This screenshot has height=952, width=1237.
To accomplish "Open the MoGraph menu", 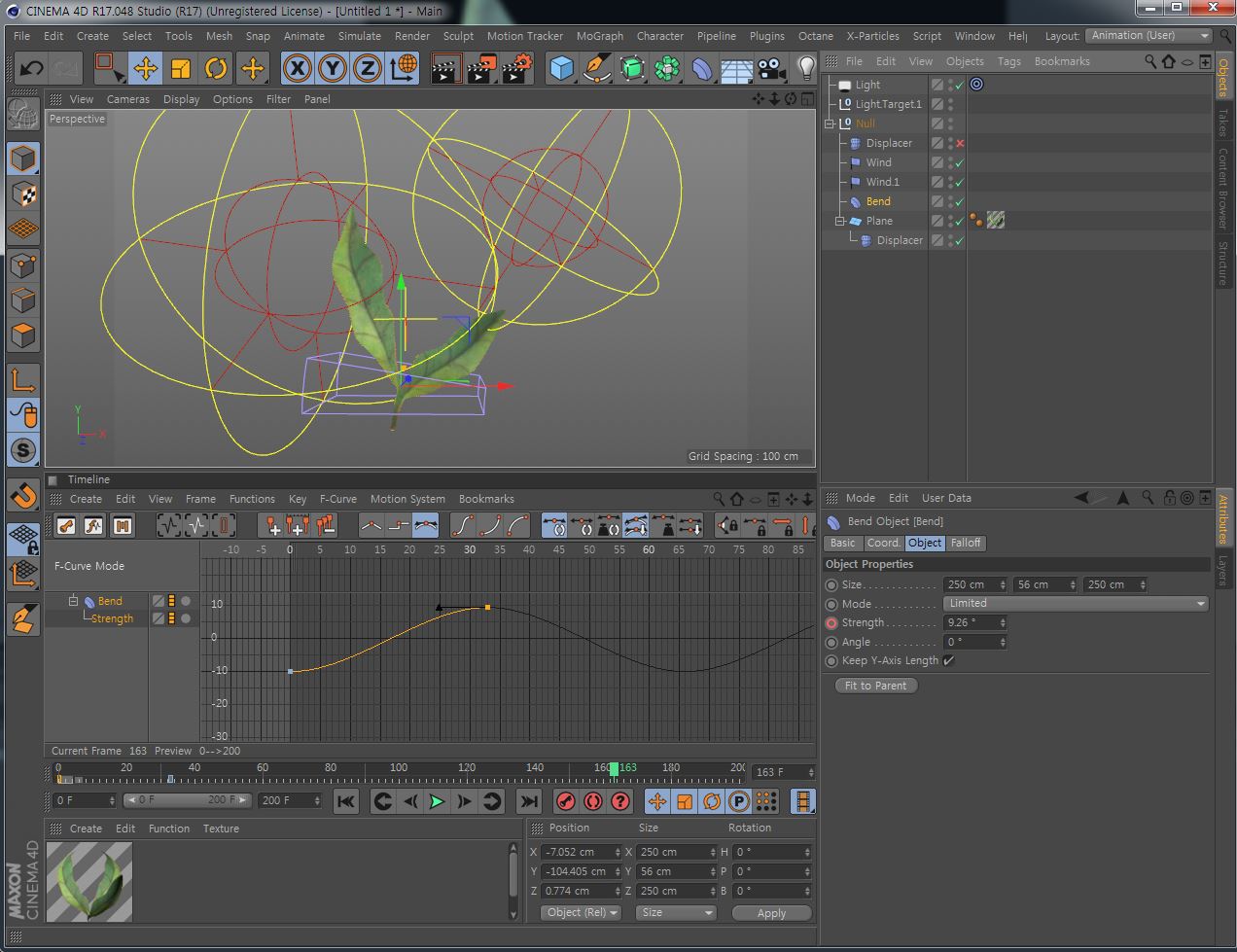I will pyautogui.click(x=600, y=36).
